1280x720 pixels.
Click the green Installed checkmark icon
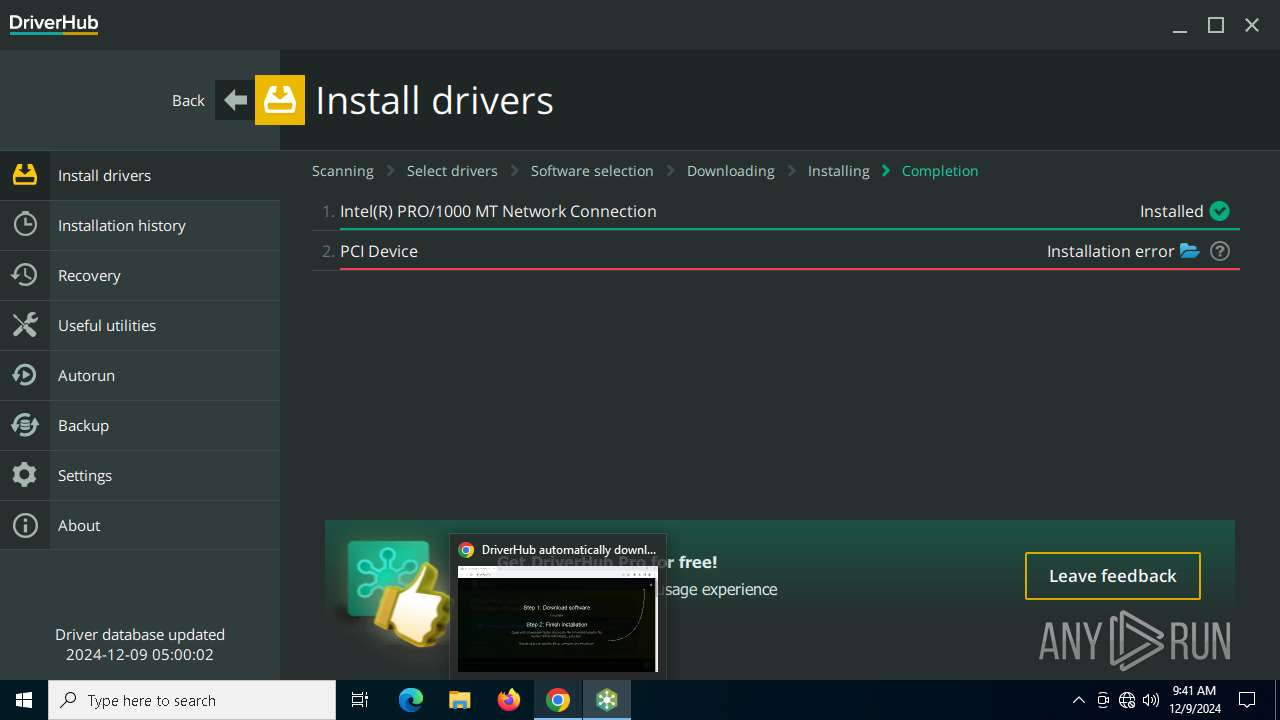(x=1219, y=211)
